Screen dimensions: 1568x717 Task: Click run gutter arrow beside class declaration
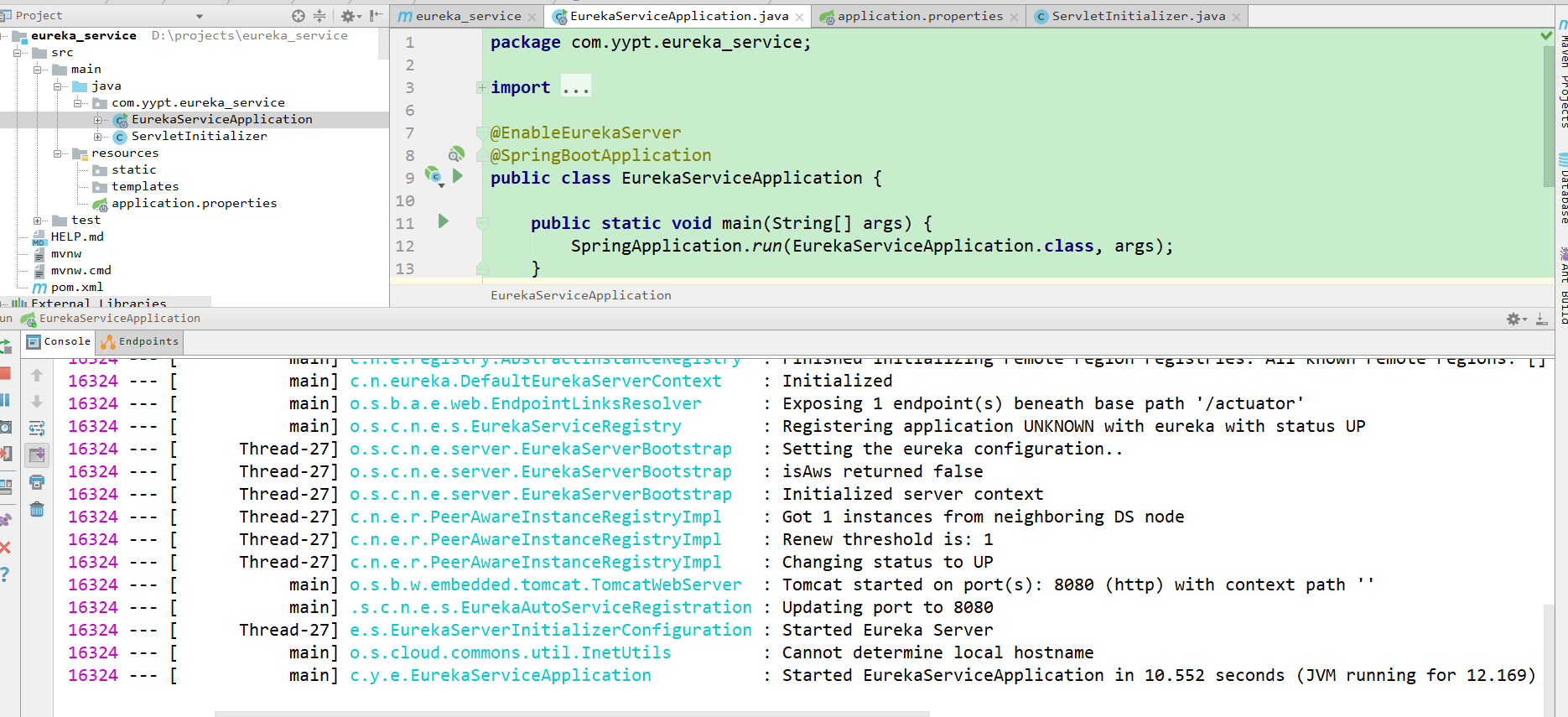point(458,176)
